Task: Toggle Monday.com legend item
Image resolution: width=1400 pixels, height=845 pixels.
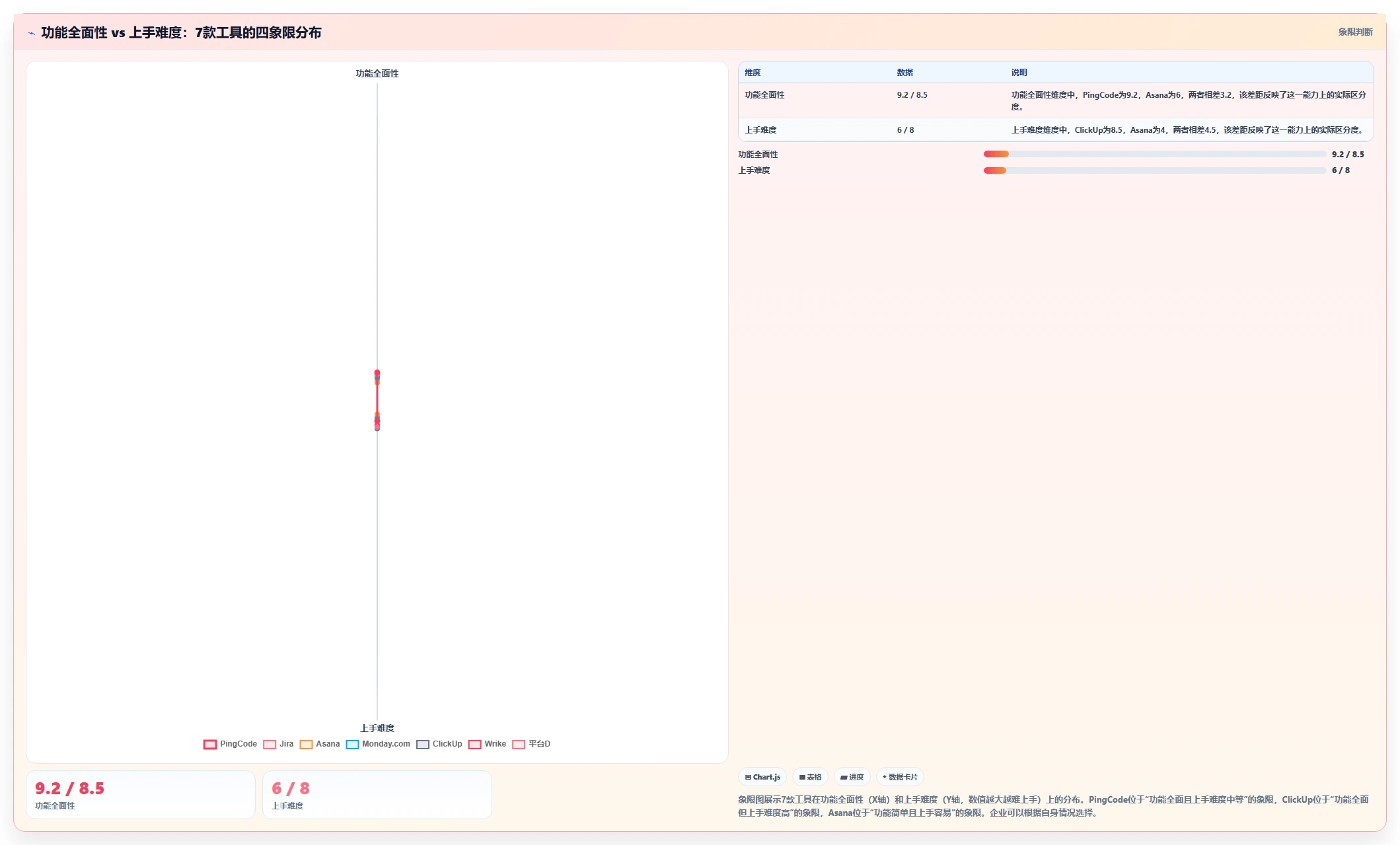Action: click(379, 745)
